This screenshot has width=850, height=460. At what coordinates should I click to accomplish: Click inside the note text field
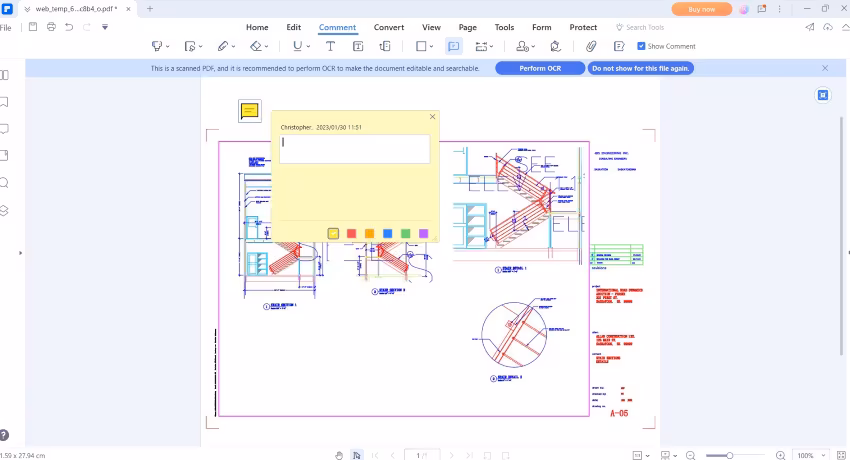[355, 148]
